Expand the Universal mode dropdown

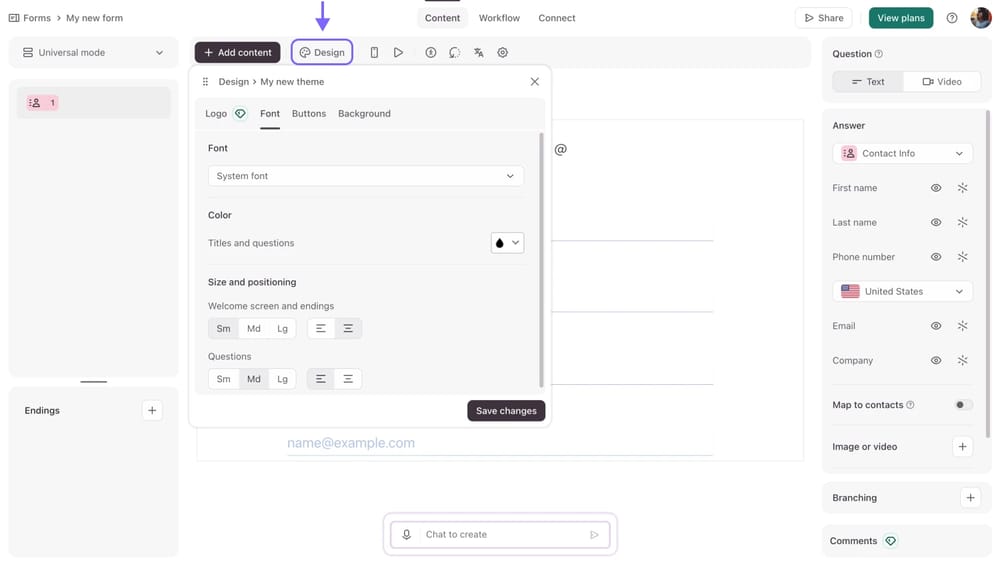pos(93,53)
